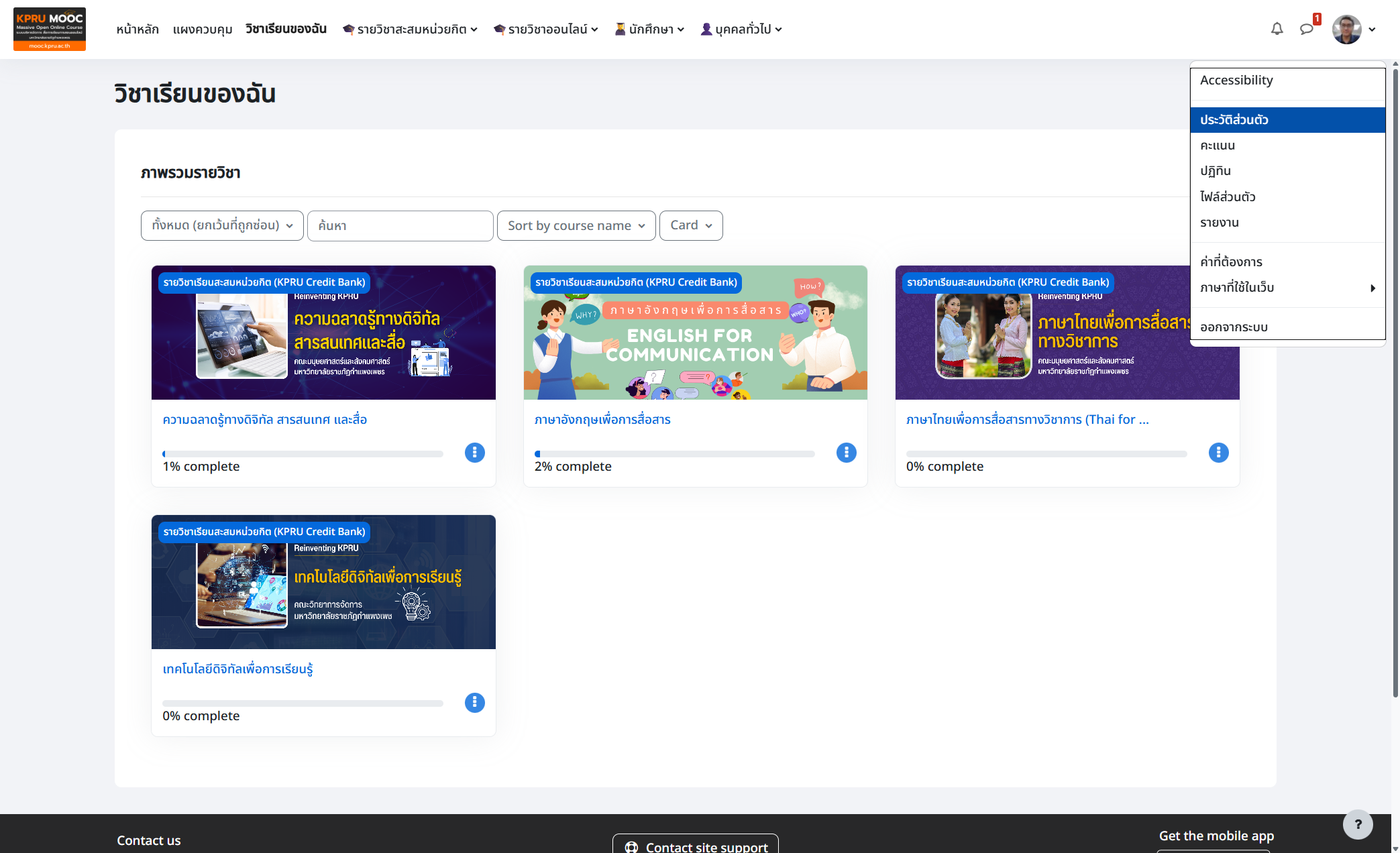The width and height of the screenshot is (1400, 853).
Task: Open วิชาเรียนของฉัน nav link
Action: click(286, 29)
